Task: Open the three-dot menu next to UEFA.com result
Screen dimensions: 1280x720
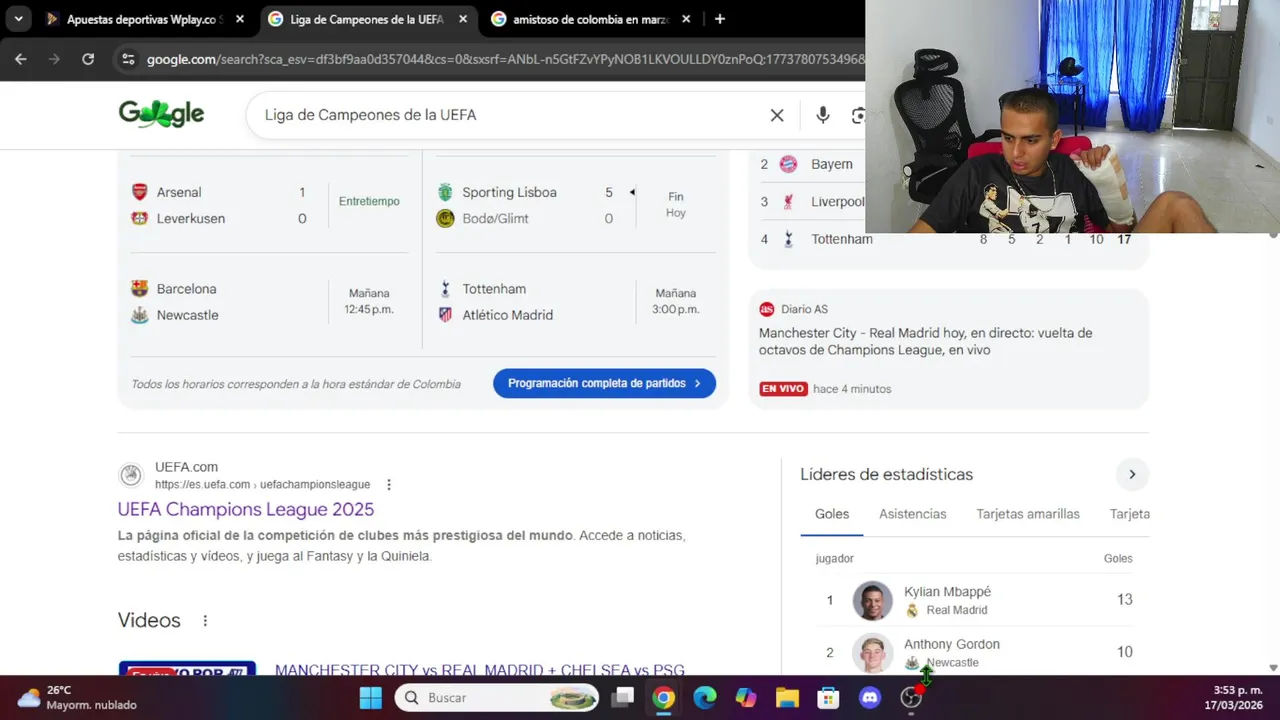Action: (389, 485)
